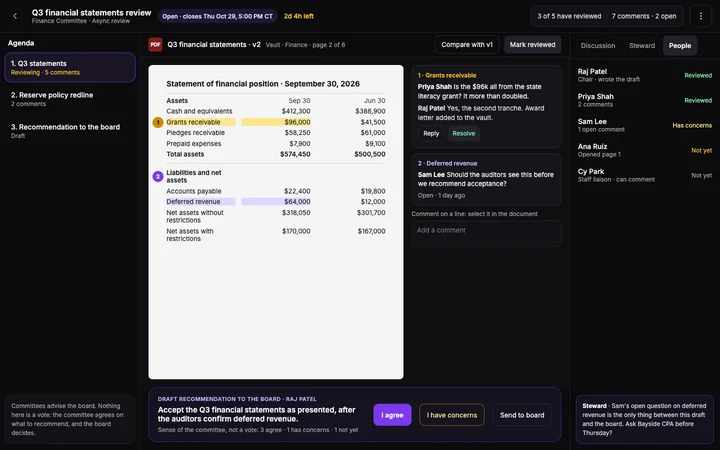Click the I agree button
The width and height of the screenshot is (720, 450).
tap(392, 415)
